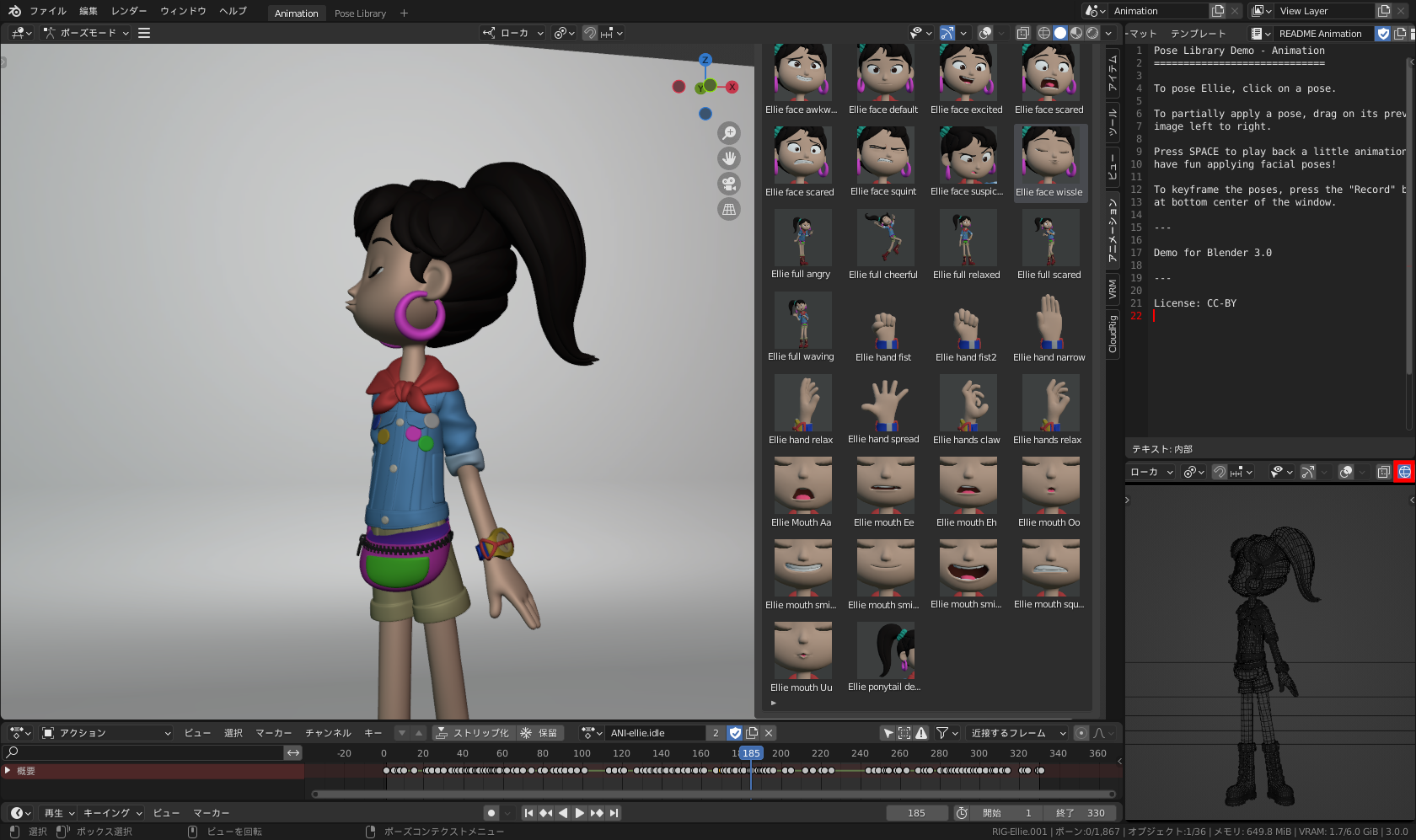
Task: Click the Start frame field showing 1
Action: pyautogui.click(x=1007, y=813)
